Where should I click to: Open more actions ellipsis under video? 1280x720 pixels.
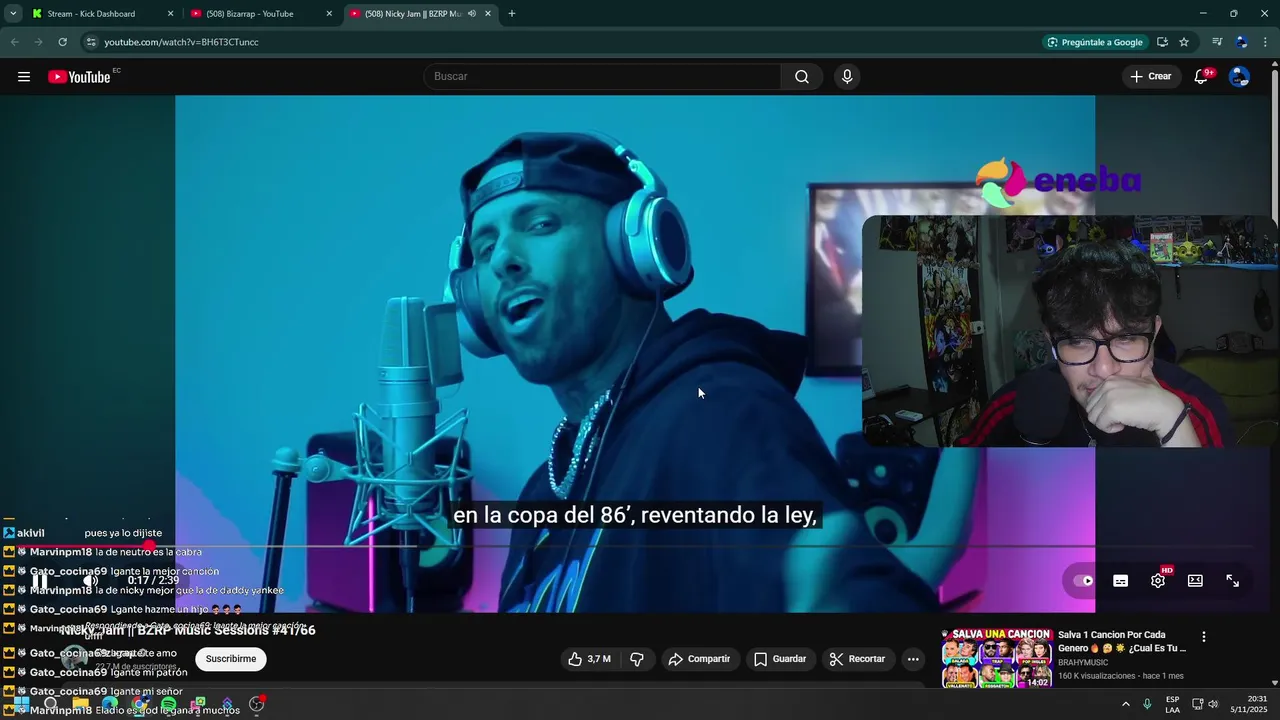click(913, 659)
